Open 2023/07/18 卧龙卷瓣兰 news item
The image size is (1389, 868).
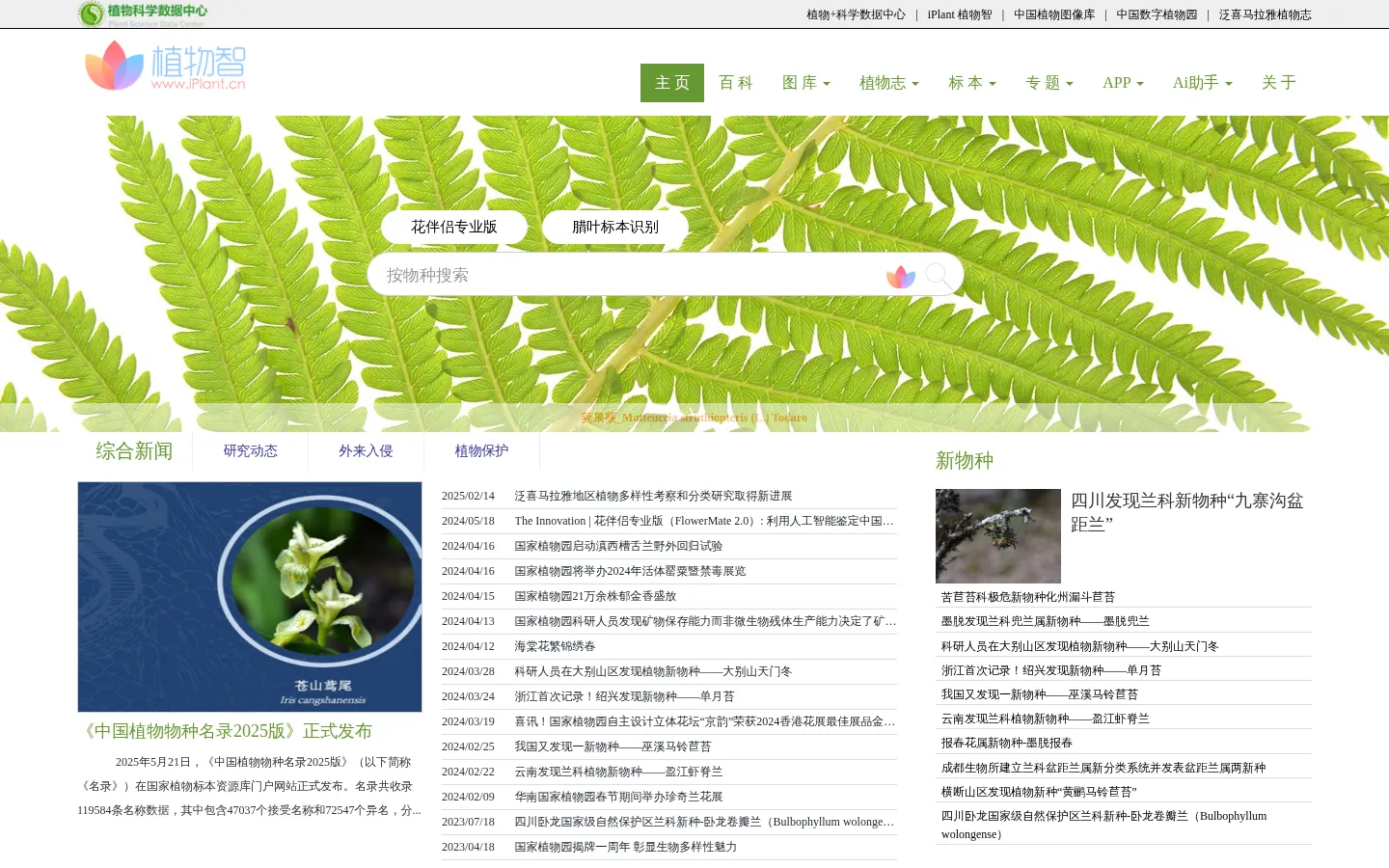tap(705, 822)
